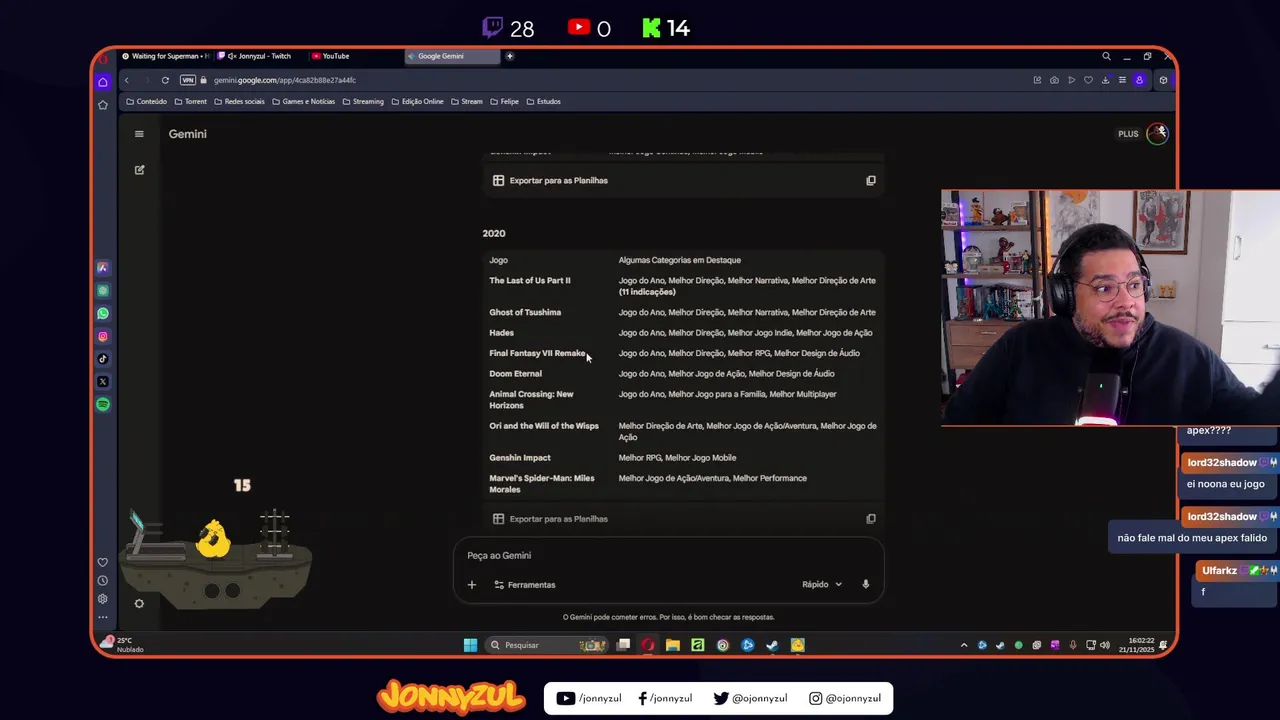Click the Windows taskbar Pesquisar search box
This screenshot has height=720, width=1280.
coord(547,645)
